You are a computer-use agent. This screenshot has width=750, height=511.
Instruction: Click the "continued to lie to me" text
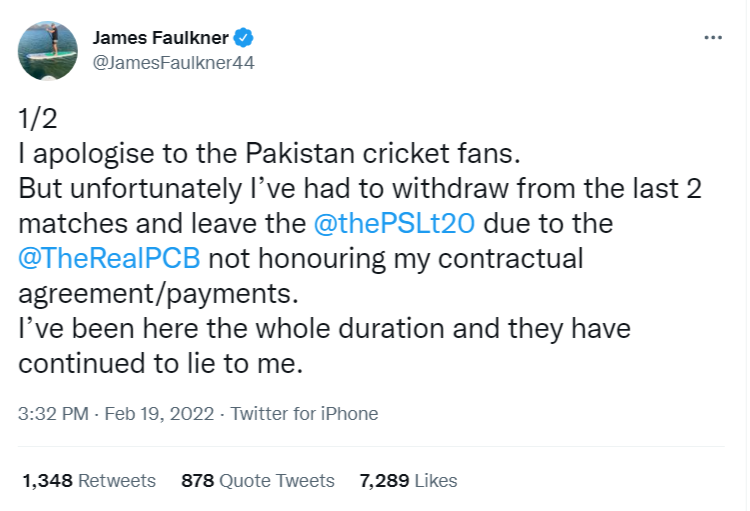pyautogui.click(x=160, y=364)
